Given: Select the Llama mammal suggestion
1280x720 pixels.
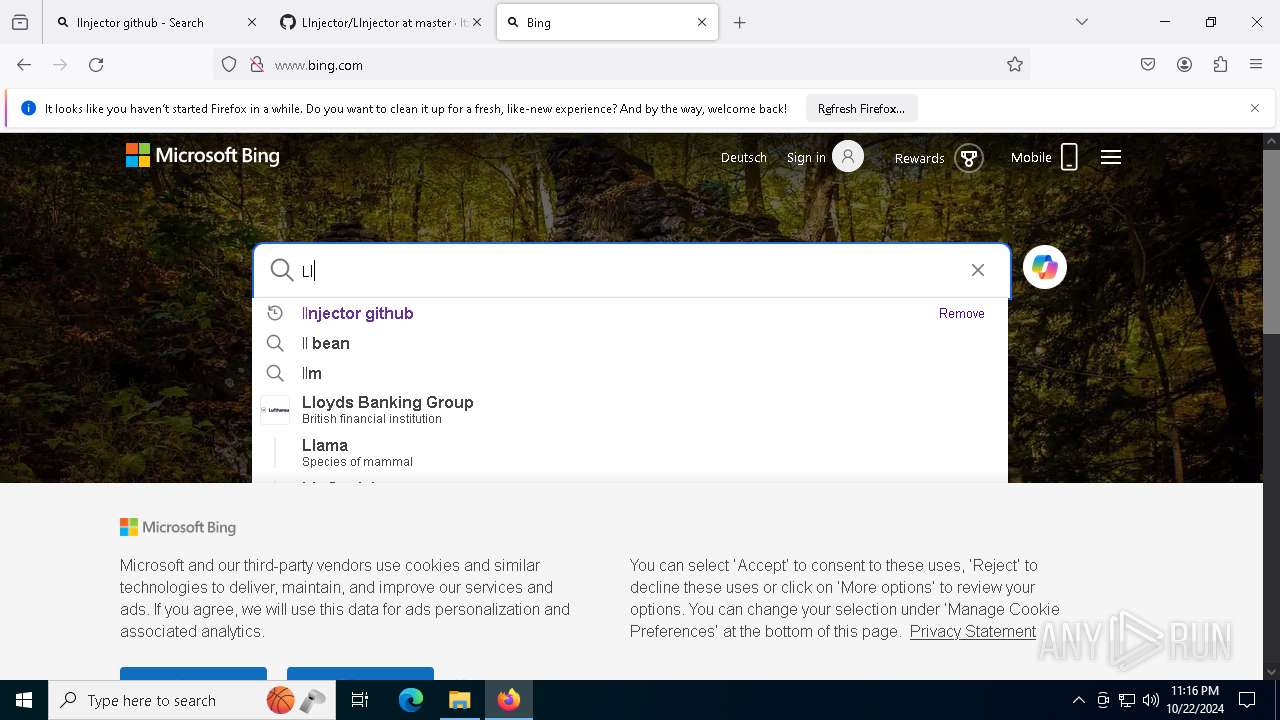Looking at the screenshot, I should click(x=630, y=453).
